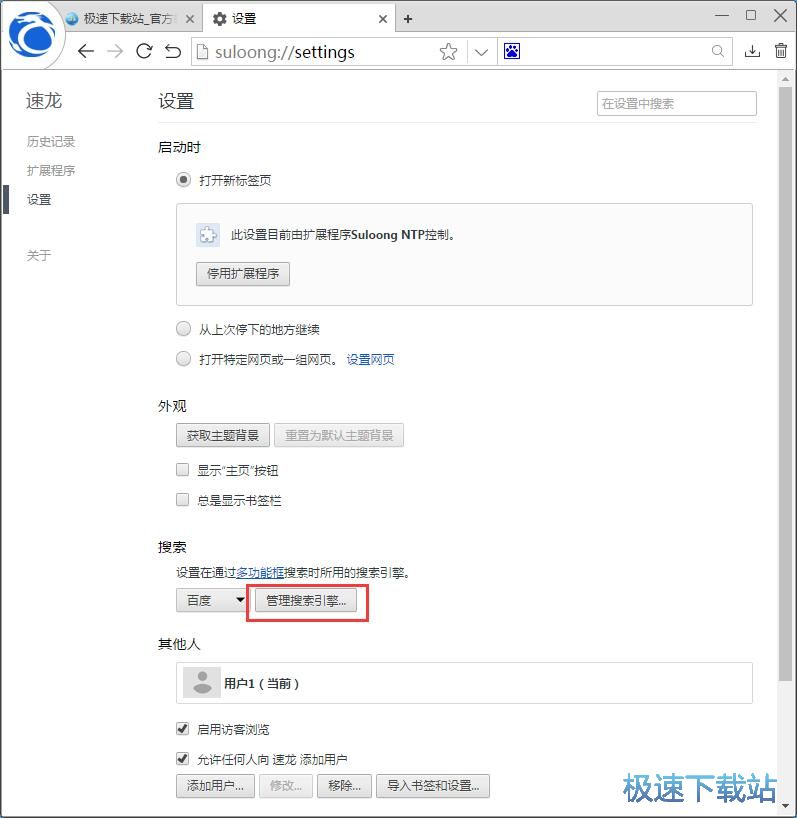Click the vertical scrollbar thumb

click(x=785, y=383)
